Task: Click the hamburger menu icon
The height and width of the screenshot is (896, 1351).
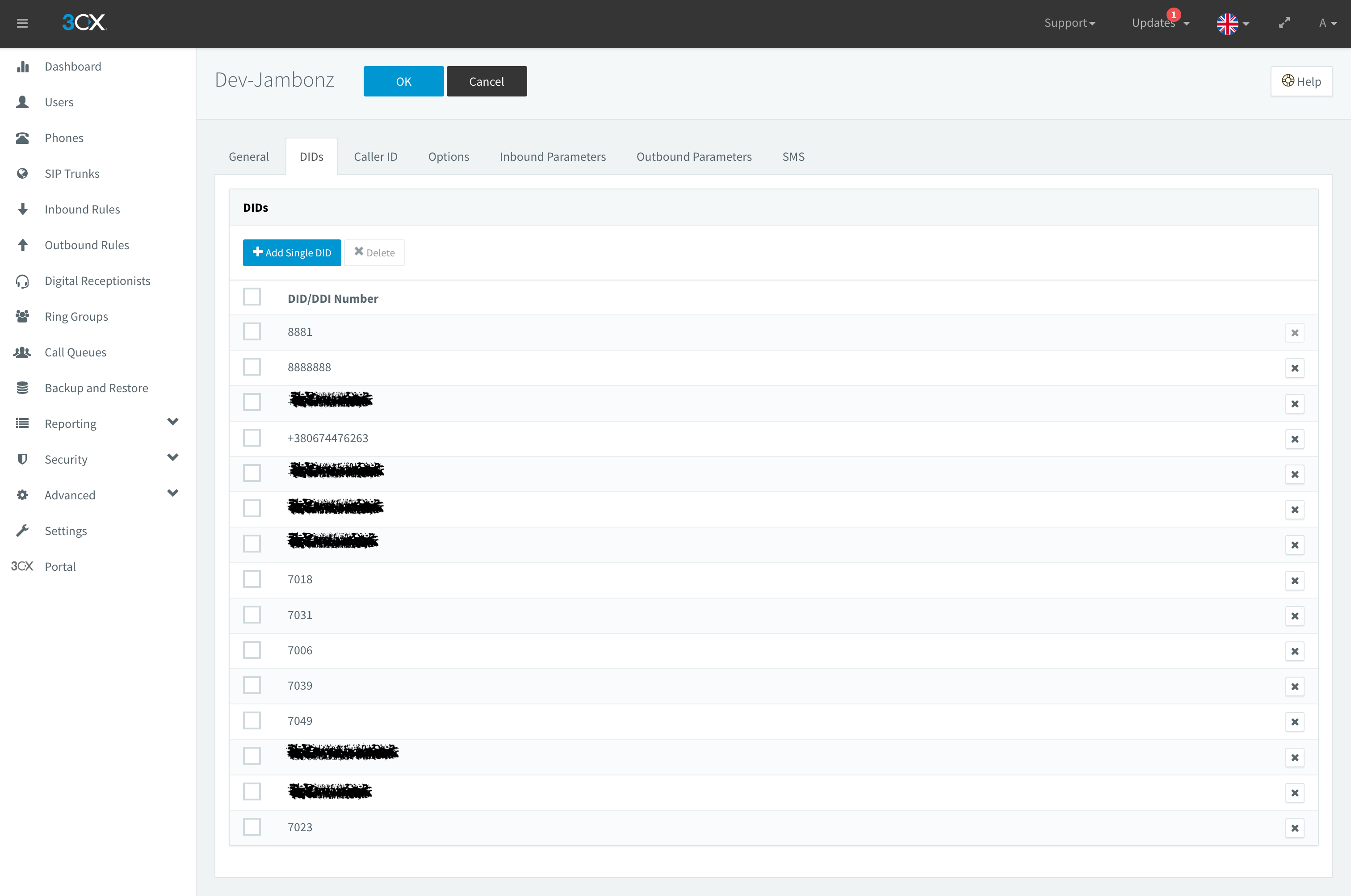Action: pyautogui.click(x=22, y=23)
